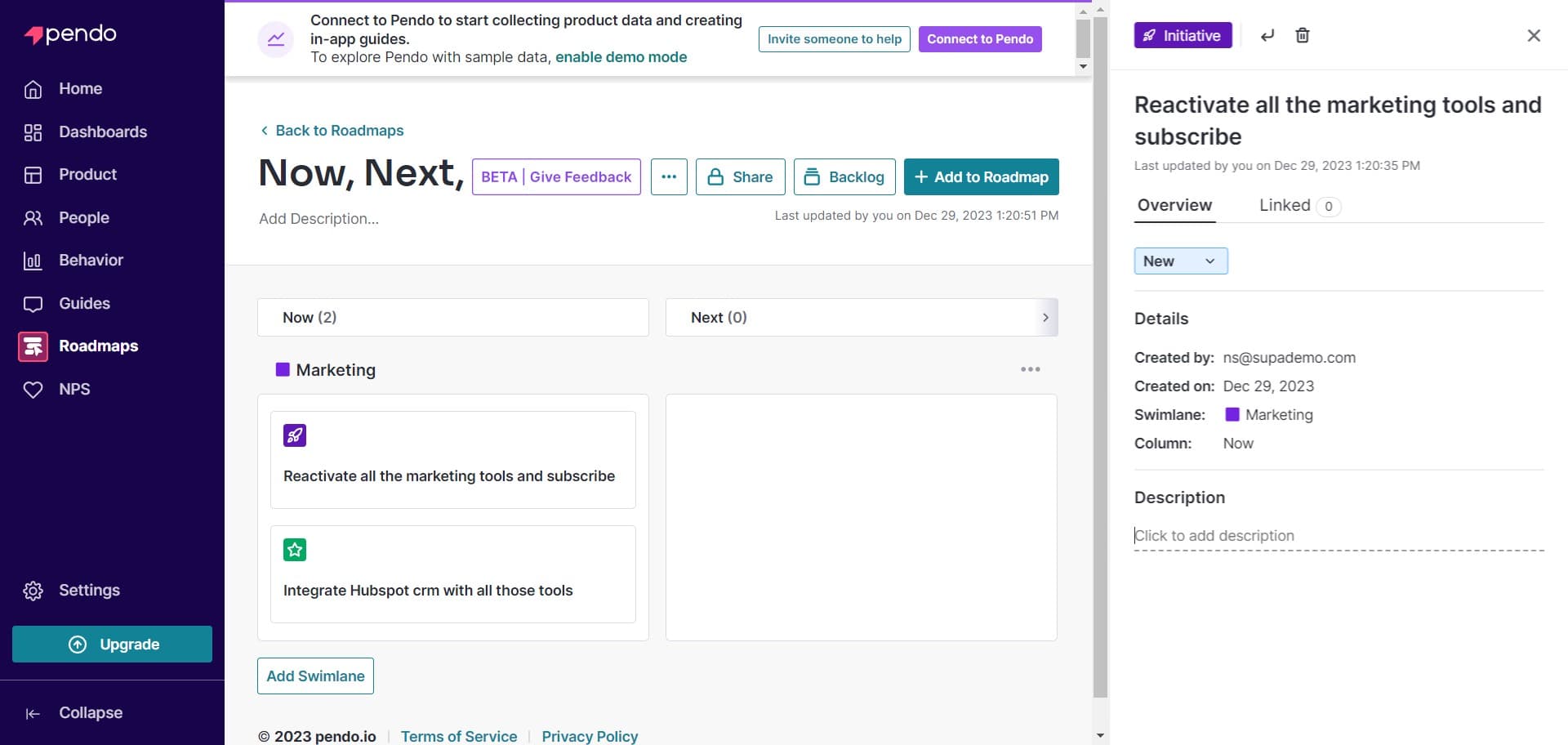Click the purple Marketing swimlane color square
The image size is (1568, 745).
283,370
